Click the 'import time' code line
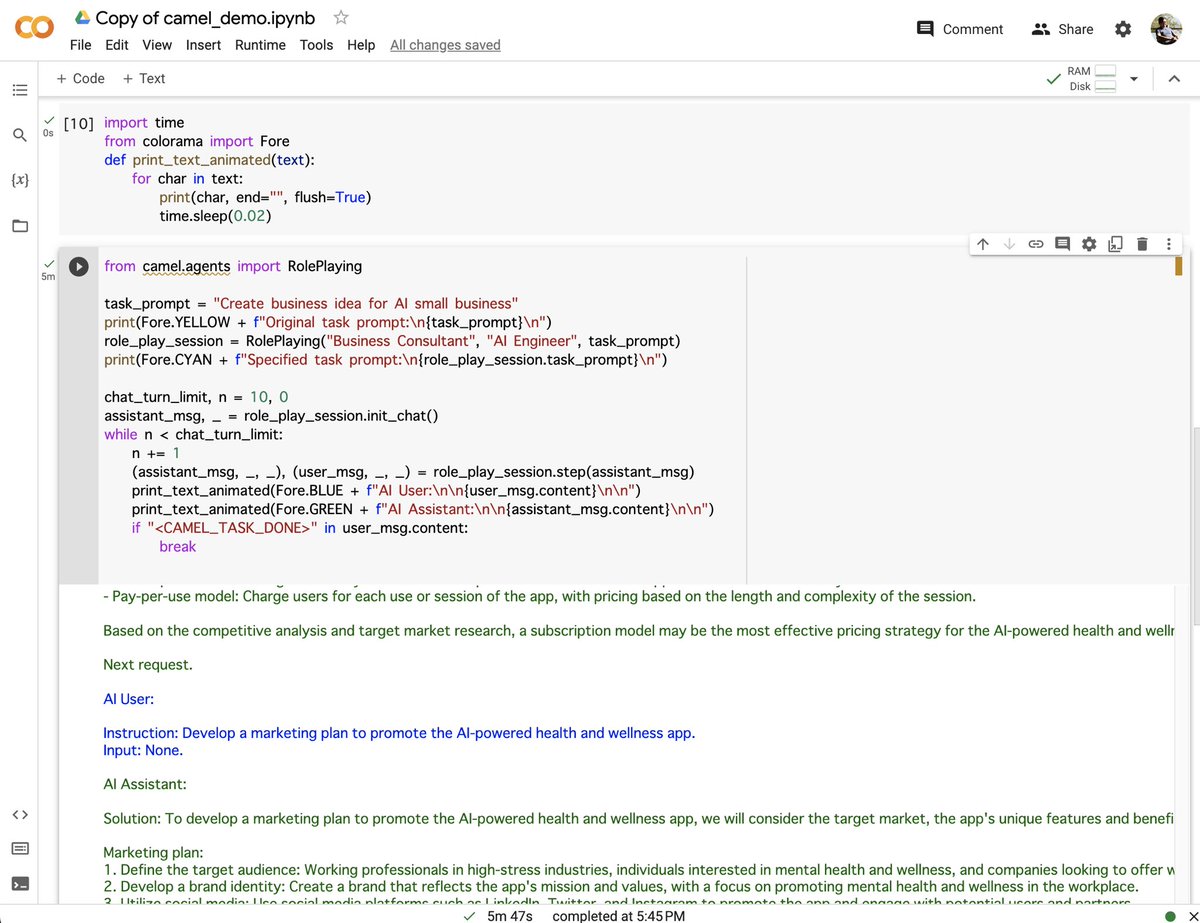Image resolution: width=1200 pixels, height=923 pixels. [x=144, y=123]
